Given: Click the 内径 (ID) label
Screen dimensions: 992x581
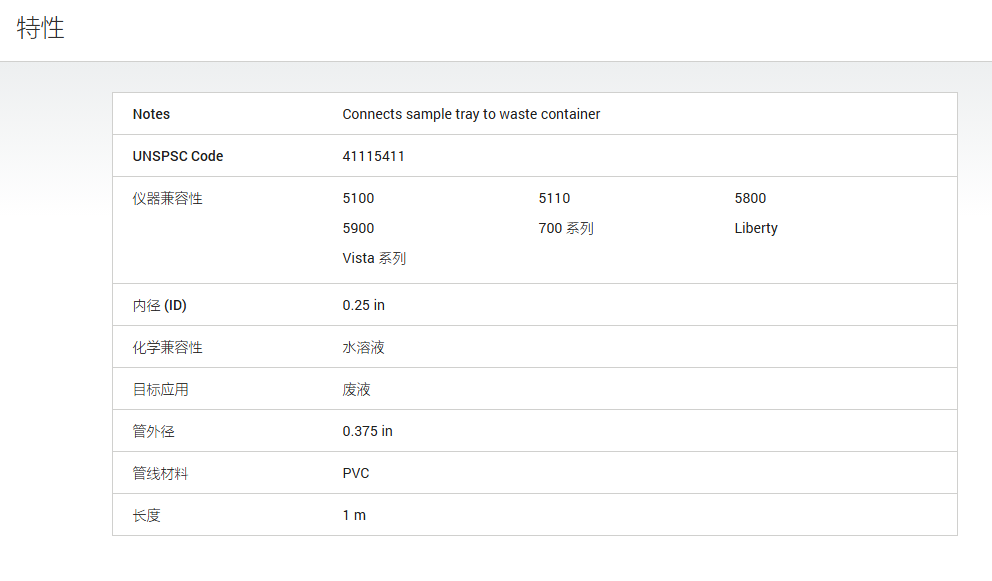Looking at the screenshot, I should point(160,305).
